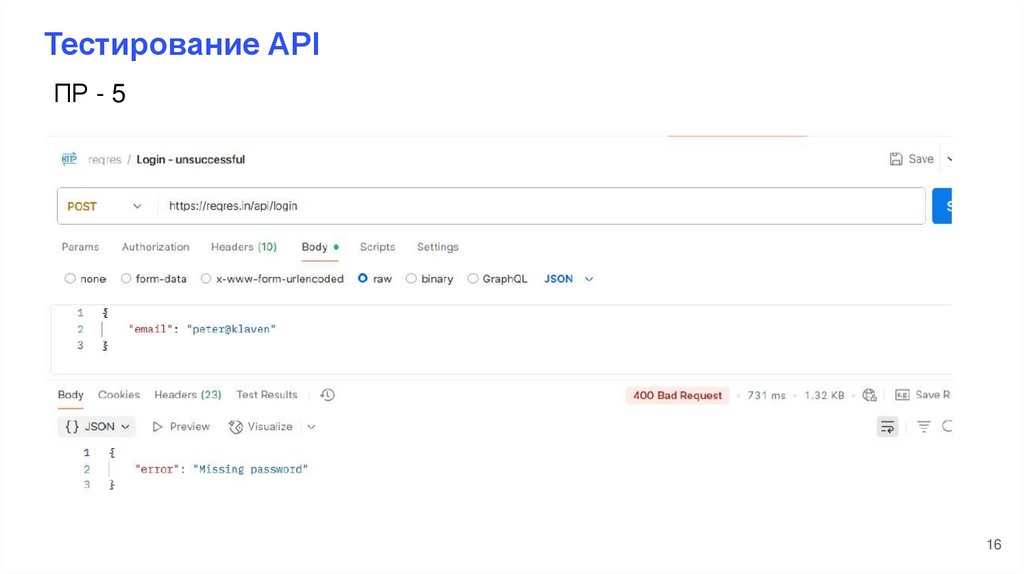Open the response JSON format dropdown
This screenshot has width=1024, height=574.
click(x=98, y=427)
